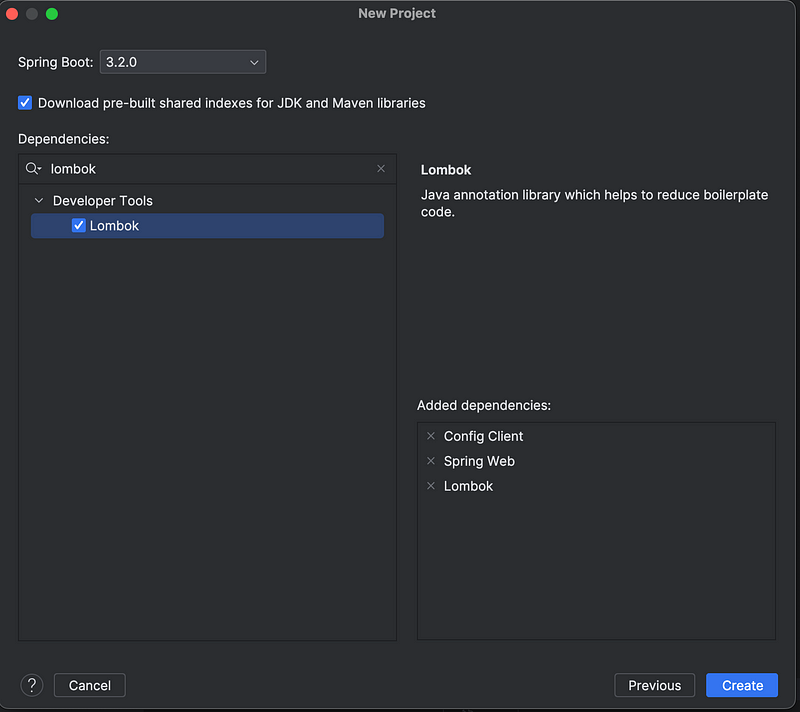Disable downloading pre-built shared indexes

(x=25, y=103)
